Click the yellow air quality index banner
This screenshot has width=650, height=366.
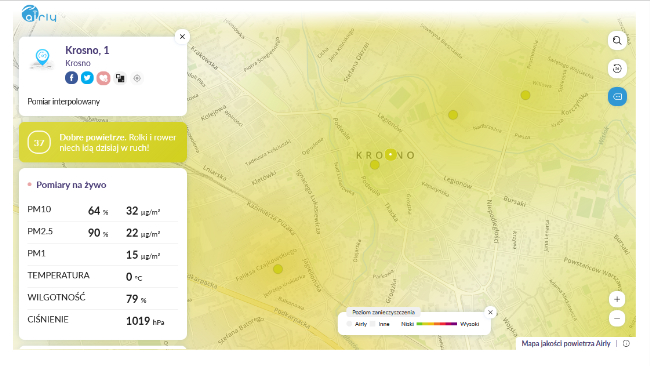pyautogui.click(x=103, y=142)
